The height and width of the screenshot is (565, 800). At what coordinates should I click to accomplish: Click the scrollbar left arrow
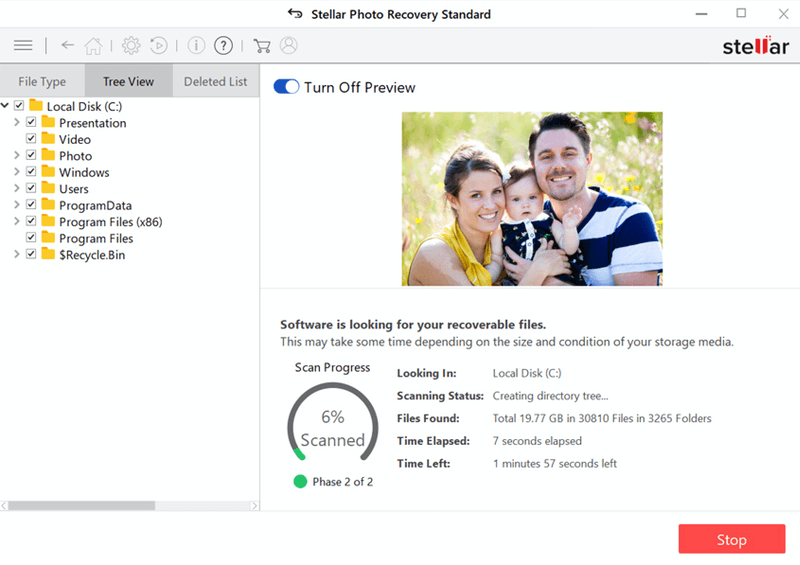4,505
